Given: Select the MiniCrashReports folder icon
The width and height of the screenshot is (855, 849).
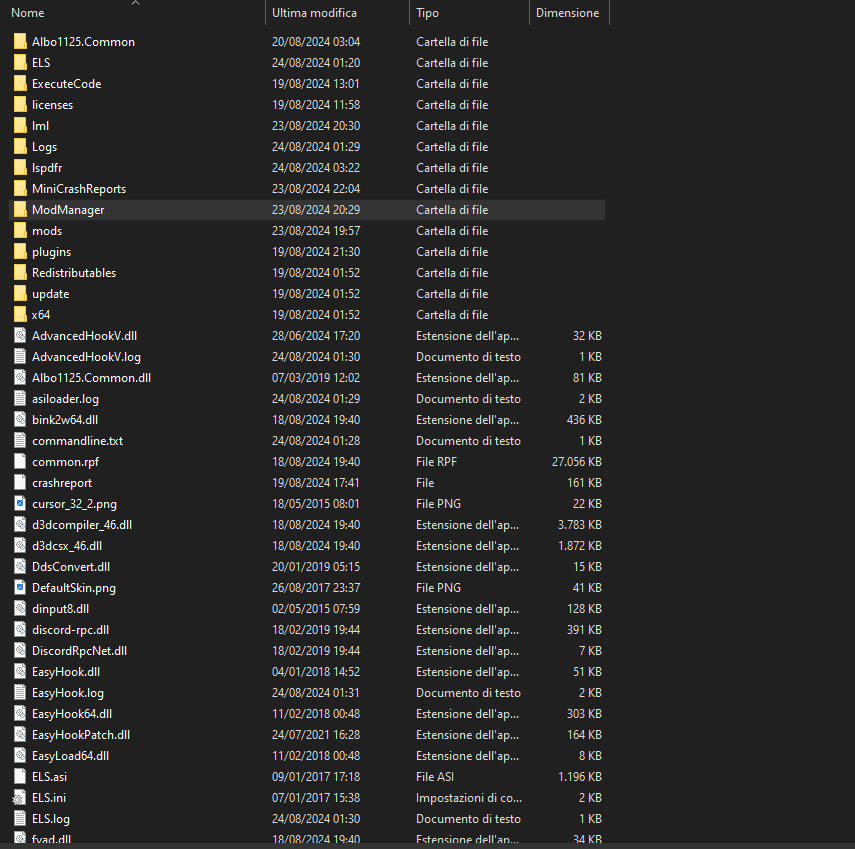Looking at the screenshot, I should [20, 189].
